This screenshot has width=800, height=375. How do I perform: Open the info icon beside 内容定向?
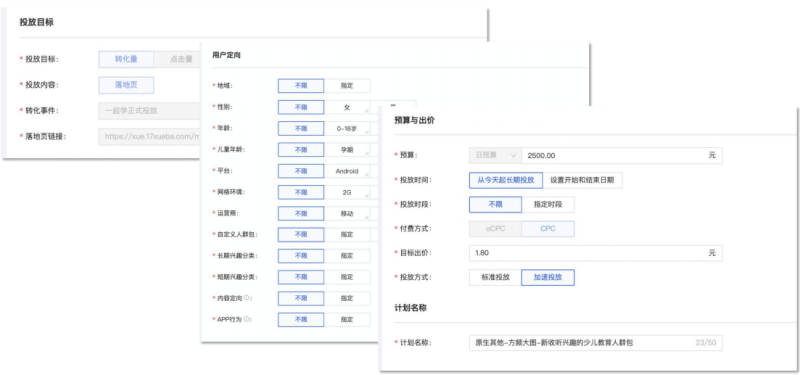(246, 298)
